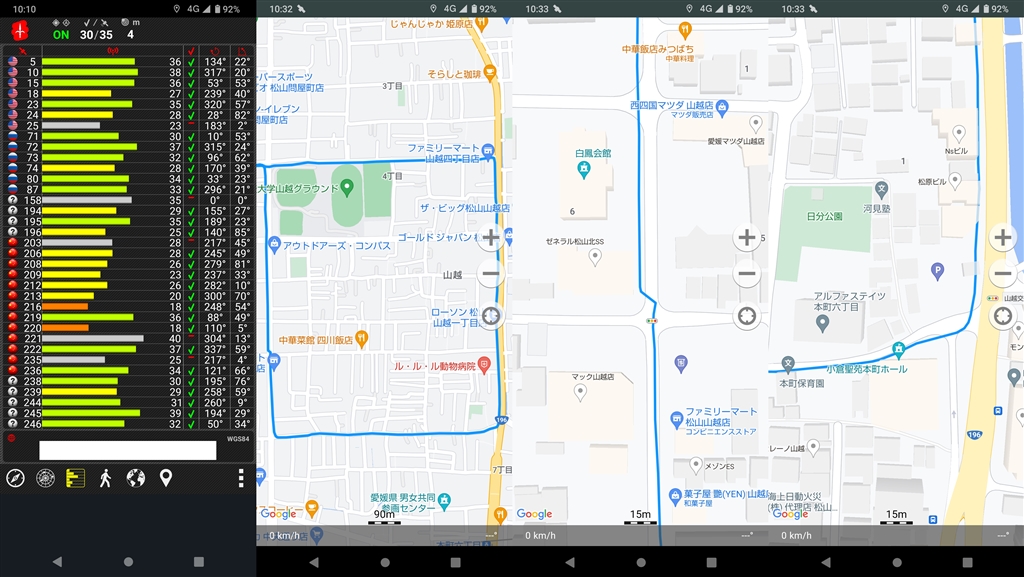Open the globe world map view
Image resolution: width=1024 pixels, height=577 pixels.
coord(136,478)
